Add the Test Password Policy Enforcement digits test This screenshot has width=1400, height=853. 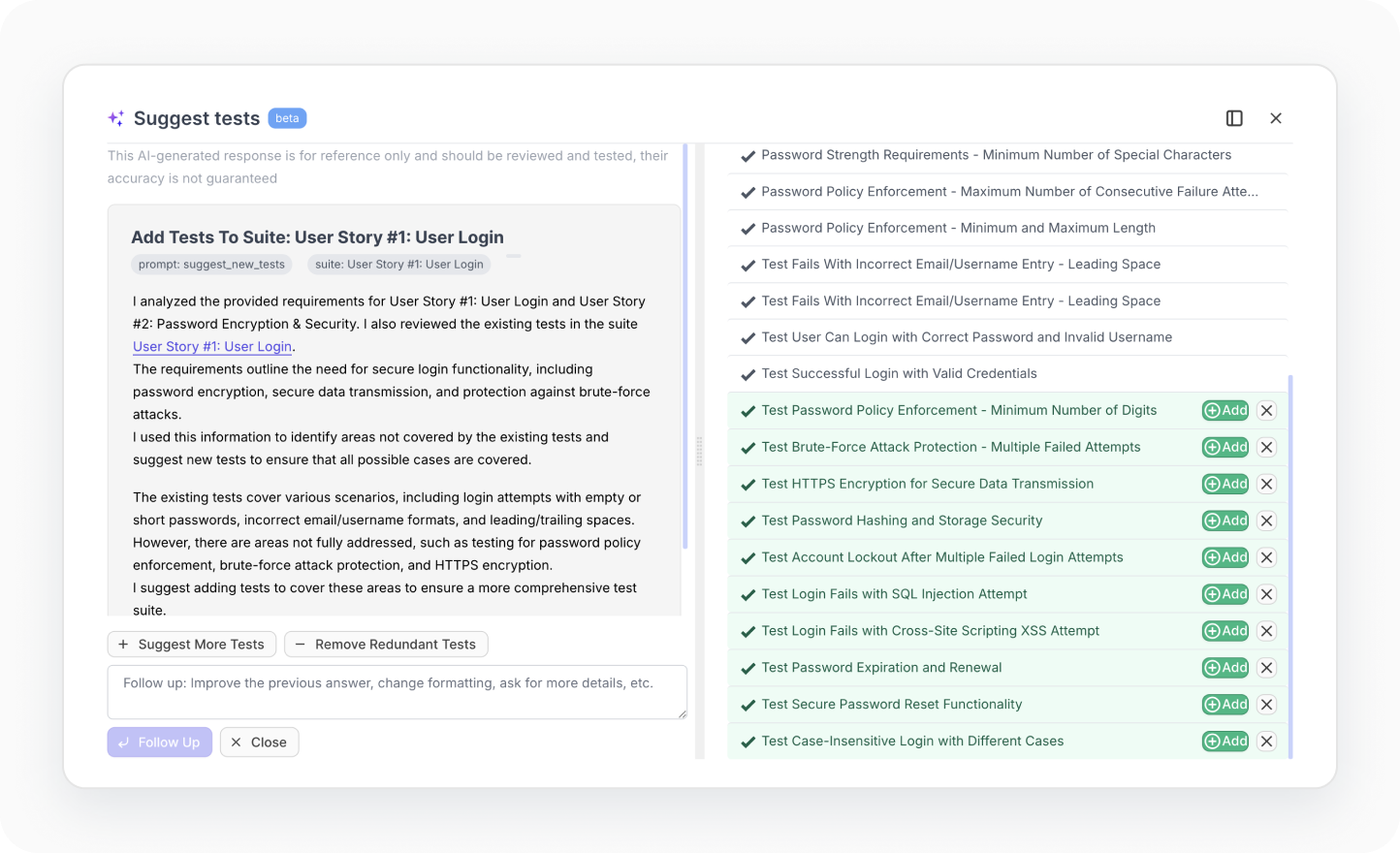1225,410
